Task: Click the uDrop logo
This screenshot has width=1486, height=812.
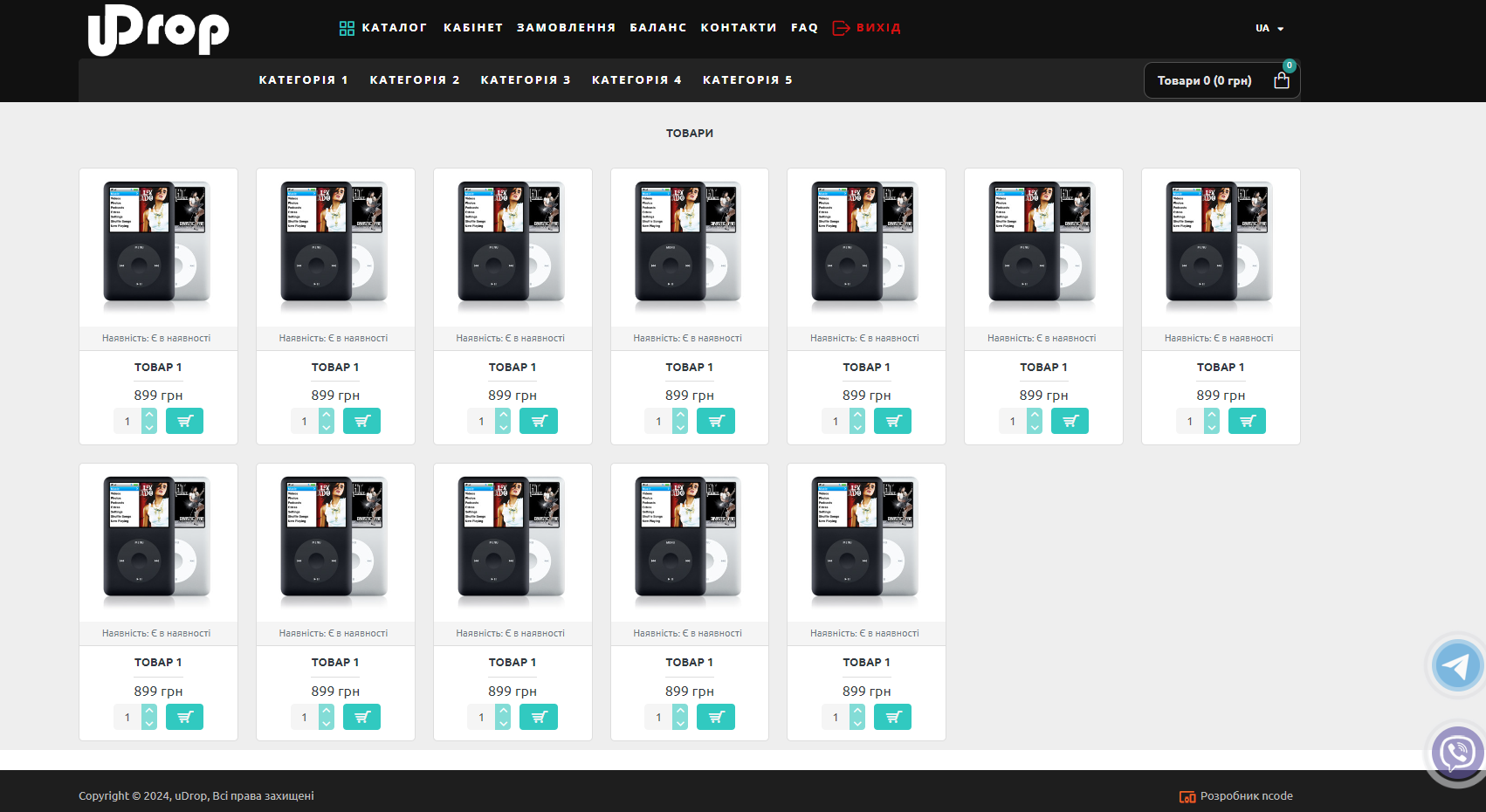Action: point(158,30)
